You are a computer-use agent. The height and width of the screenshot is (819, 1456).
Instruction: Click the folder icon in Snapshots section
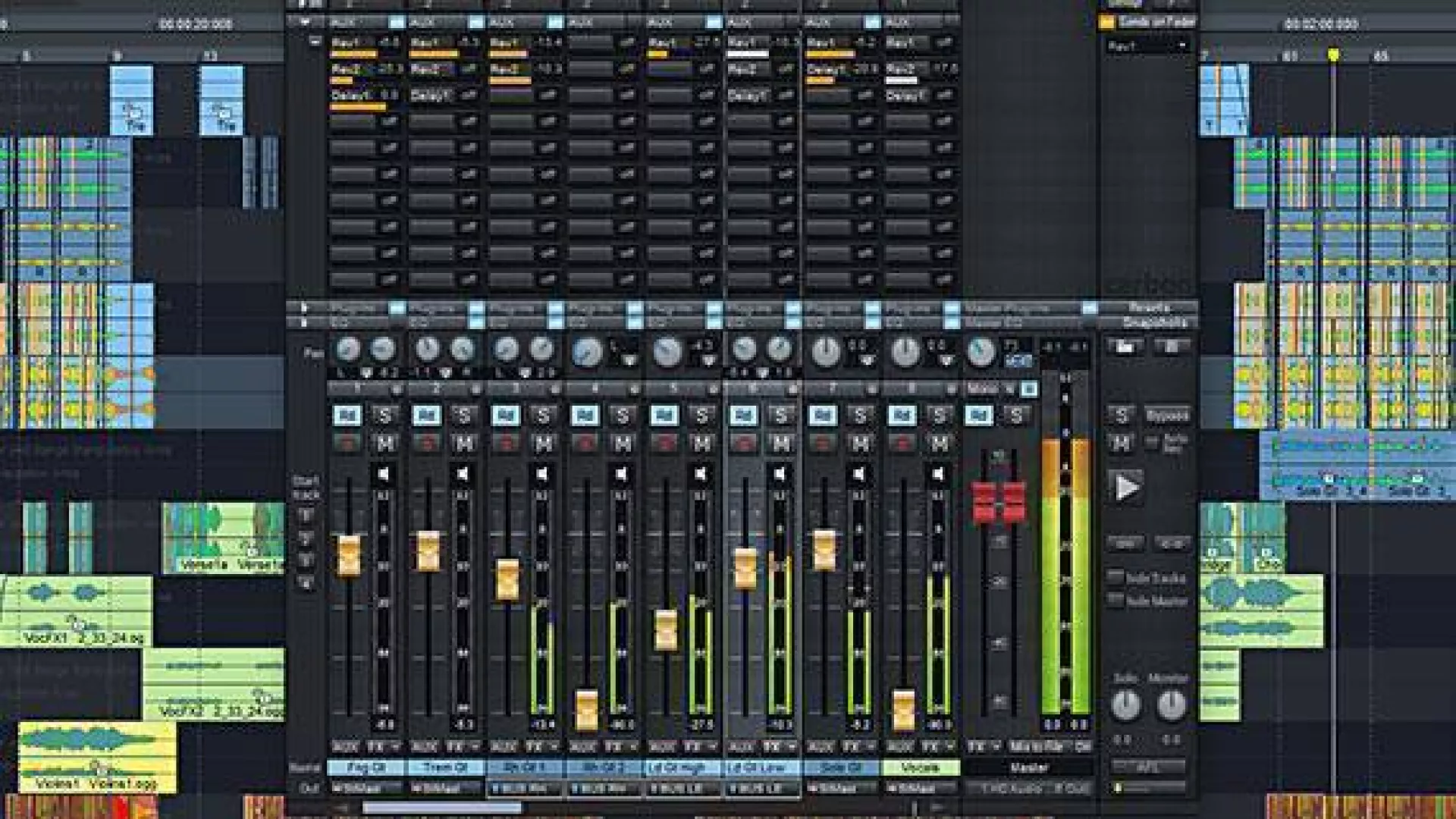[1125, 347]
